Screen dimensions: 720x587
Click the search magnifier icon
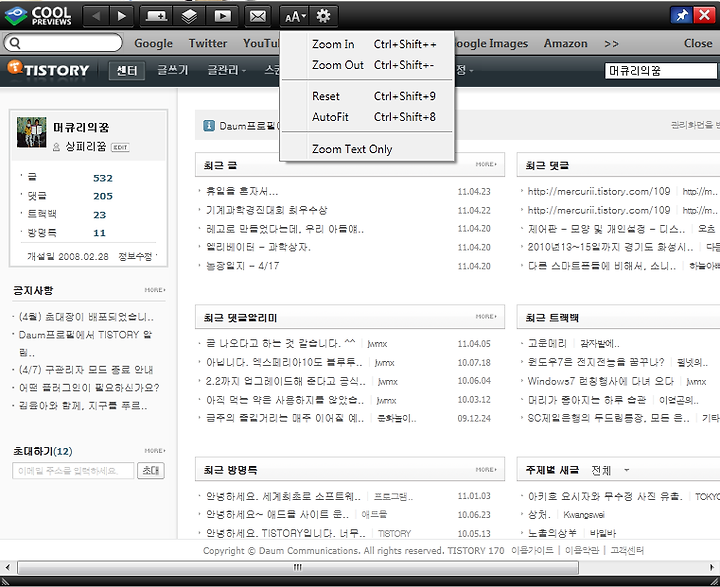pos(15,43)
